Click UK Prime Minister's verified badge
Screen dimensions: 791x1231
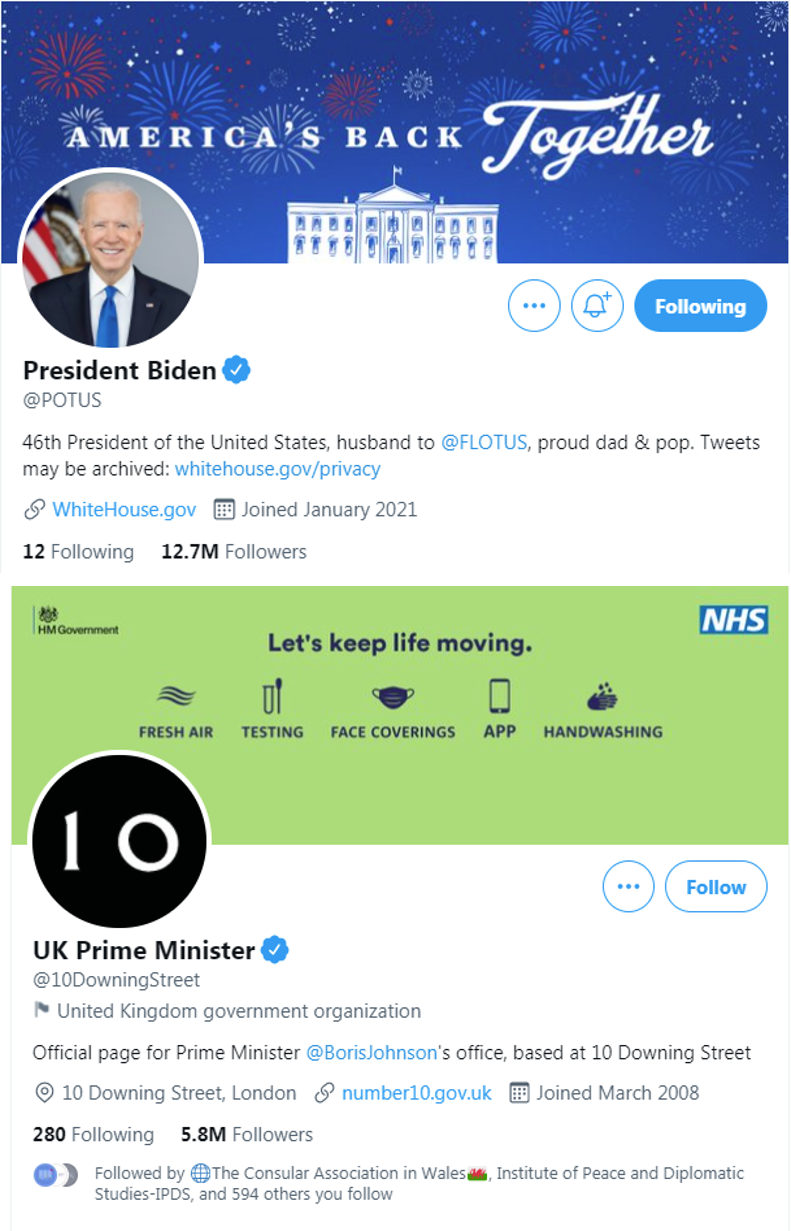(275, 949)
